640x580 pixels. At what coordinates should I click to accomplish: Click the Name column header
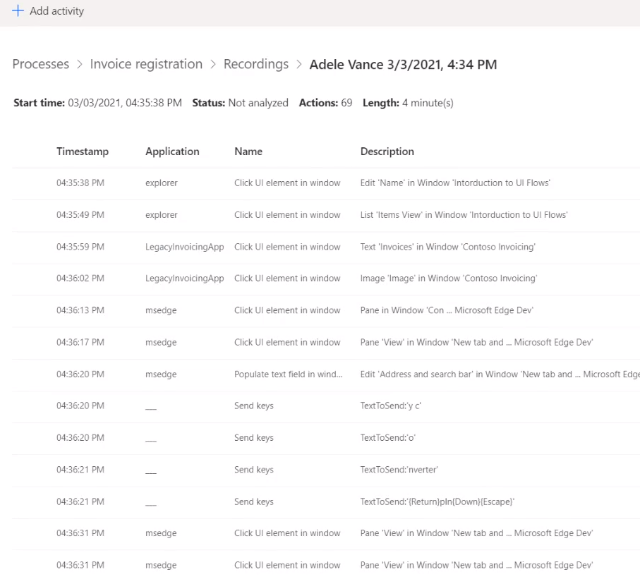[248, 151]
